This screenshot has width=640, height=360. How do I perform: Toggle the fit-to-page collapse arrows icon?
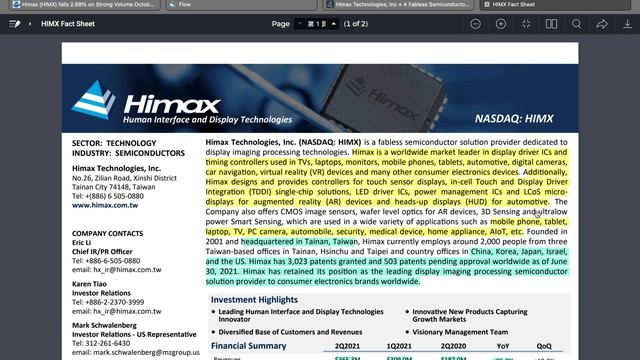[526, 24]
